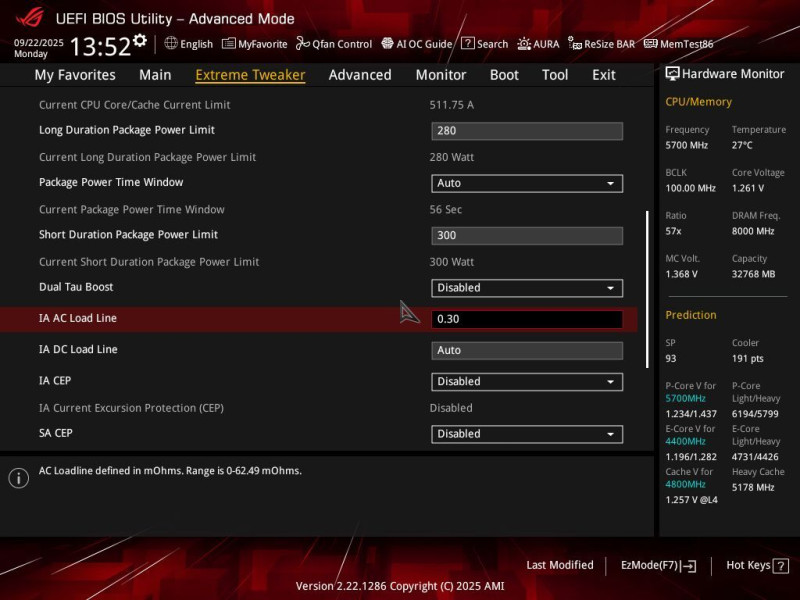Click the IA DC Load Line Auto field

[527, 351]
